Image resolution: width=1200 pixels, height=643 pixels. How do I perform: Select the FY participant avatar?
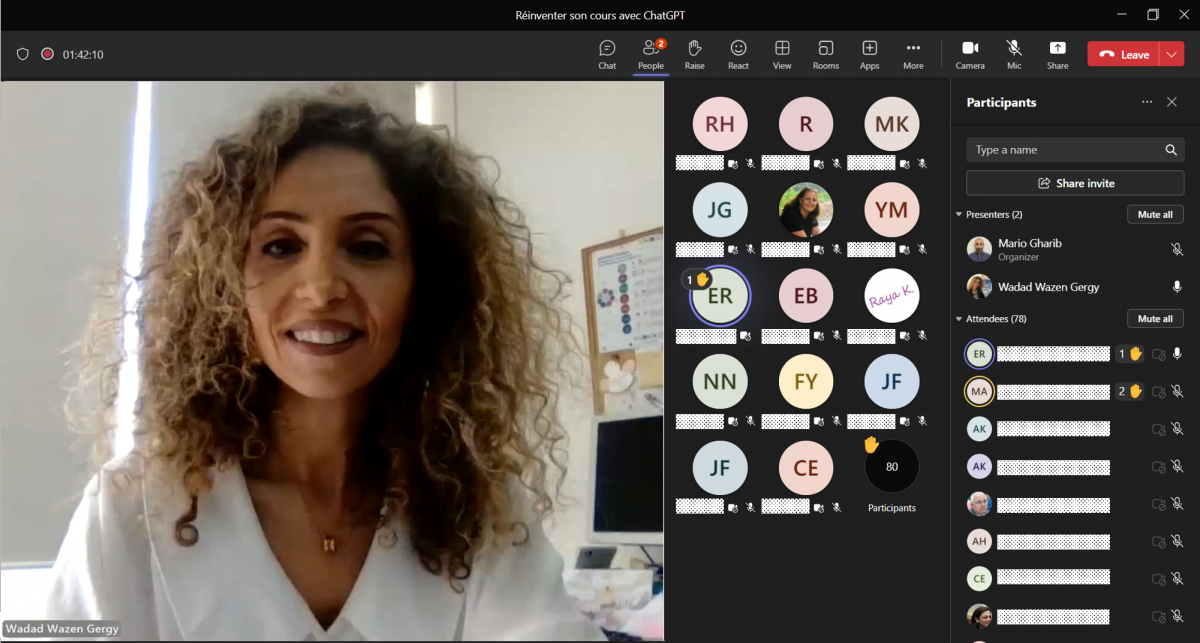pos(806,382)
